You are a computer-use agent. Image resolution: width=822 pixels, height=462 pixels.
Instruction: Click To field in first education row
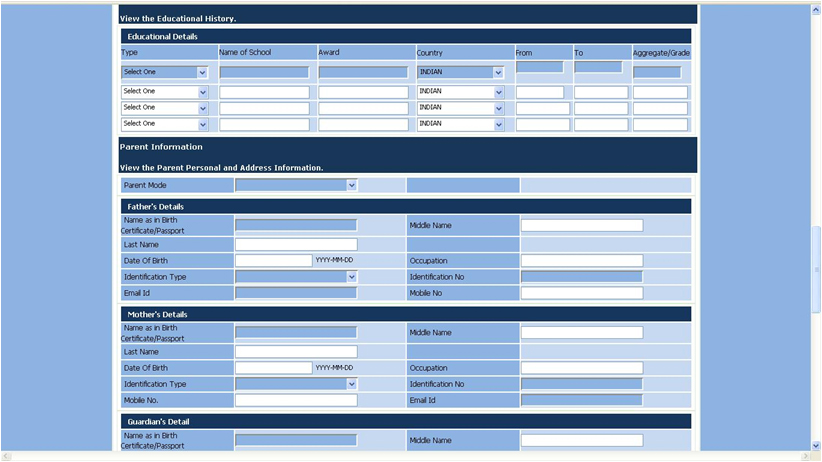point(598,67)
